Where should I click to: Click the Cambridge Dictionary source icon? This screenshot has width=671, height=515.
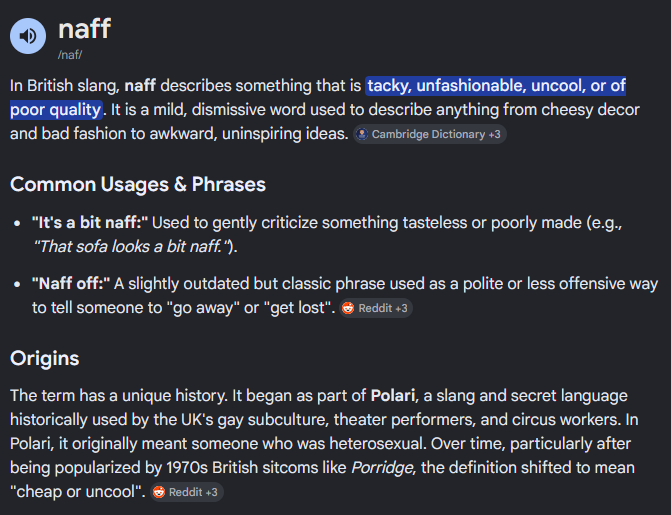coord(362,134)
